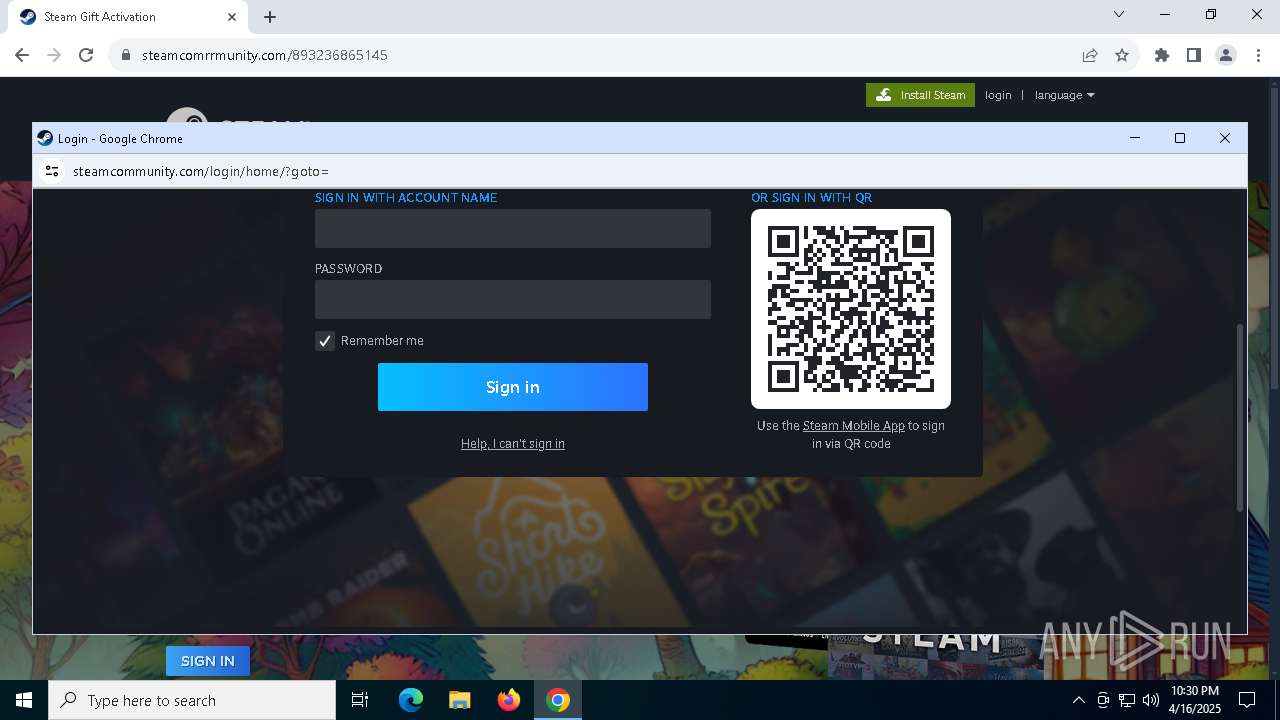Click the login link in the header

pos(998,95)
